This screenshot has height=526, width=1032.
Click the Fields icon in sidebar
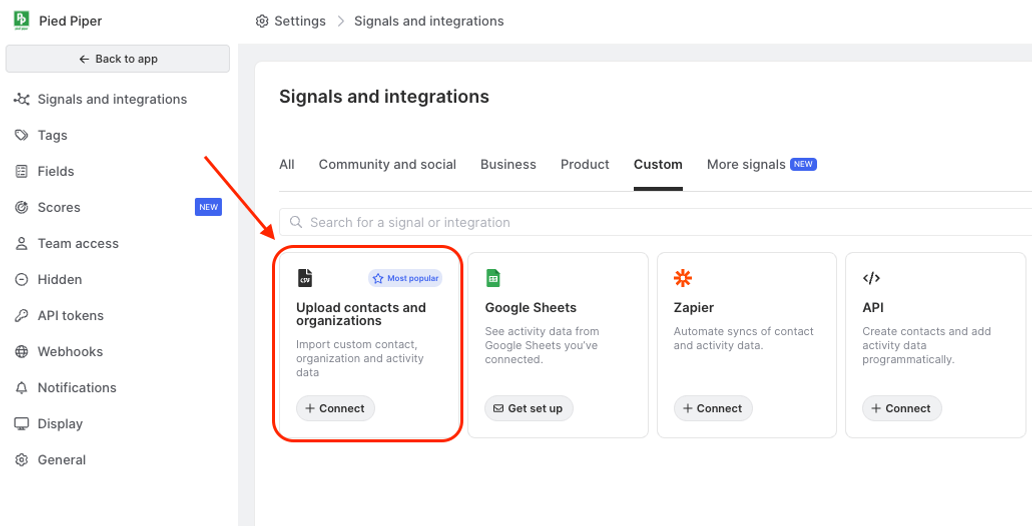click(22, 171)
